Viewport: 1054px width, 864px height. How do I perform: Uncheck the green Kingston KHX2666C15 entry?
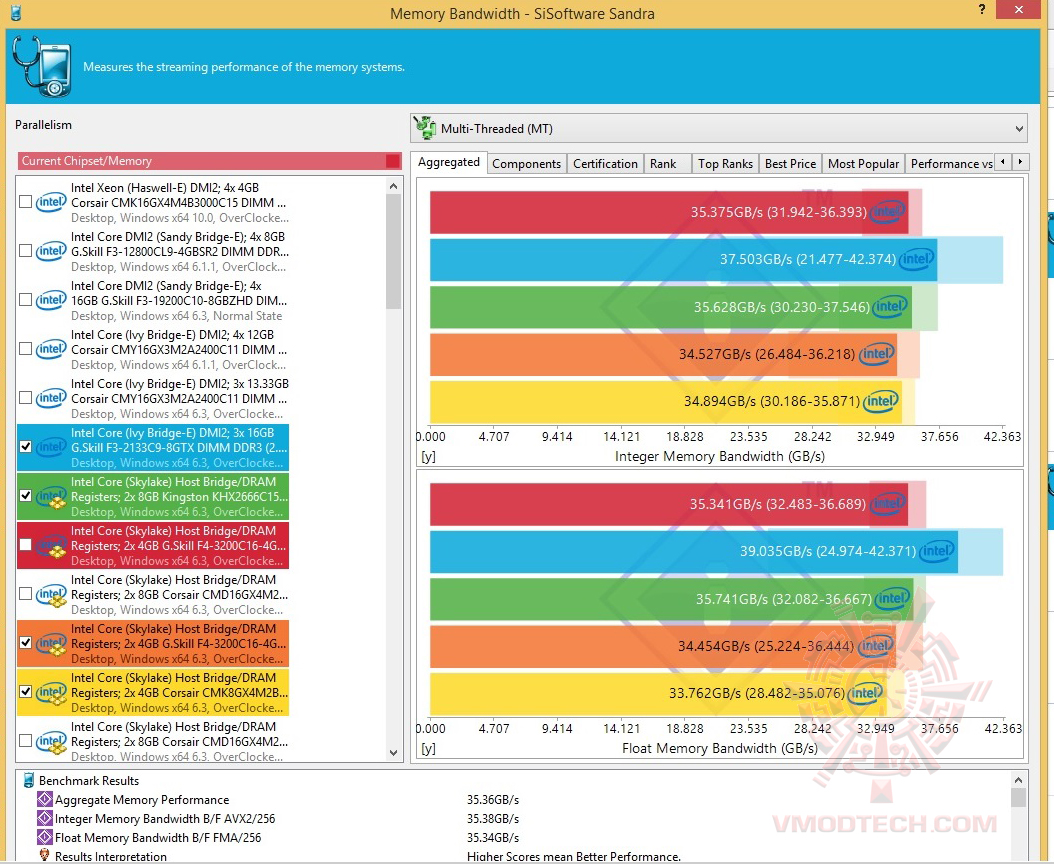coord(26,496)
